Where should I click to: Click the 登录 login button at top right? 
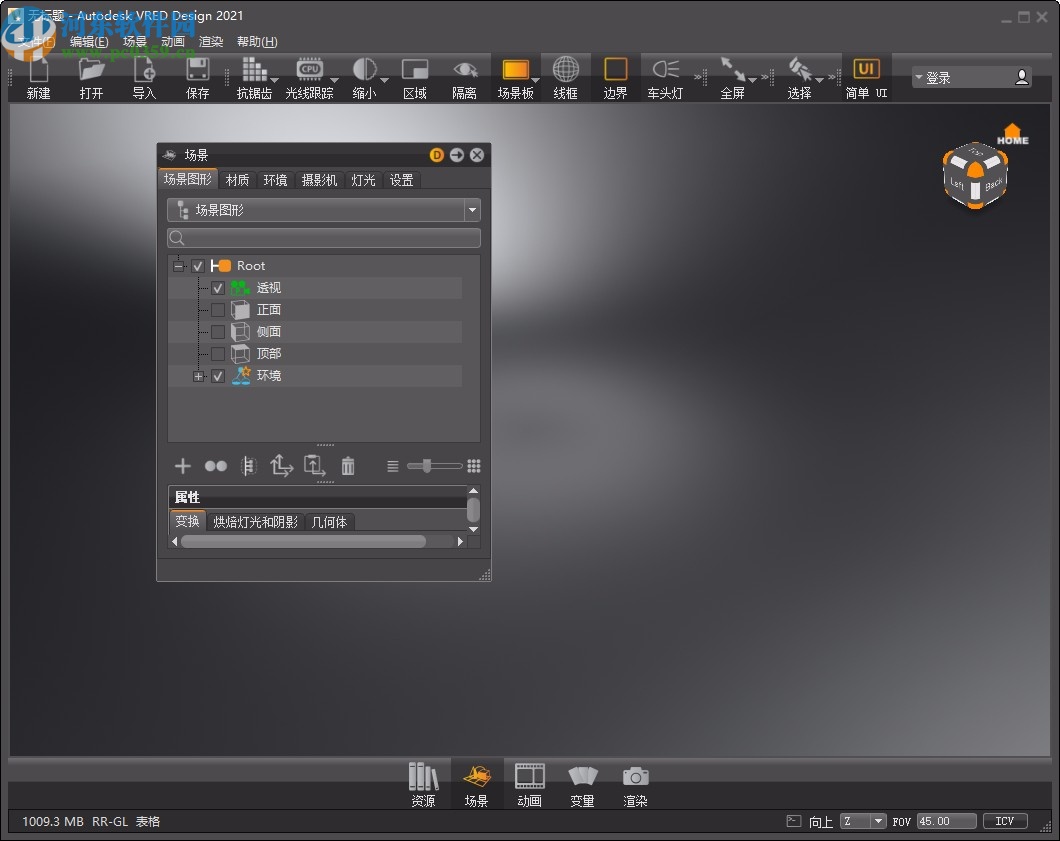(962, 76)
